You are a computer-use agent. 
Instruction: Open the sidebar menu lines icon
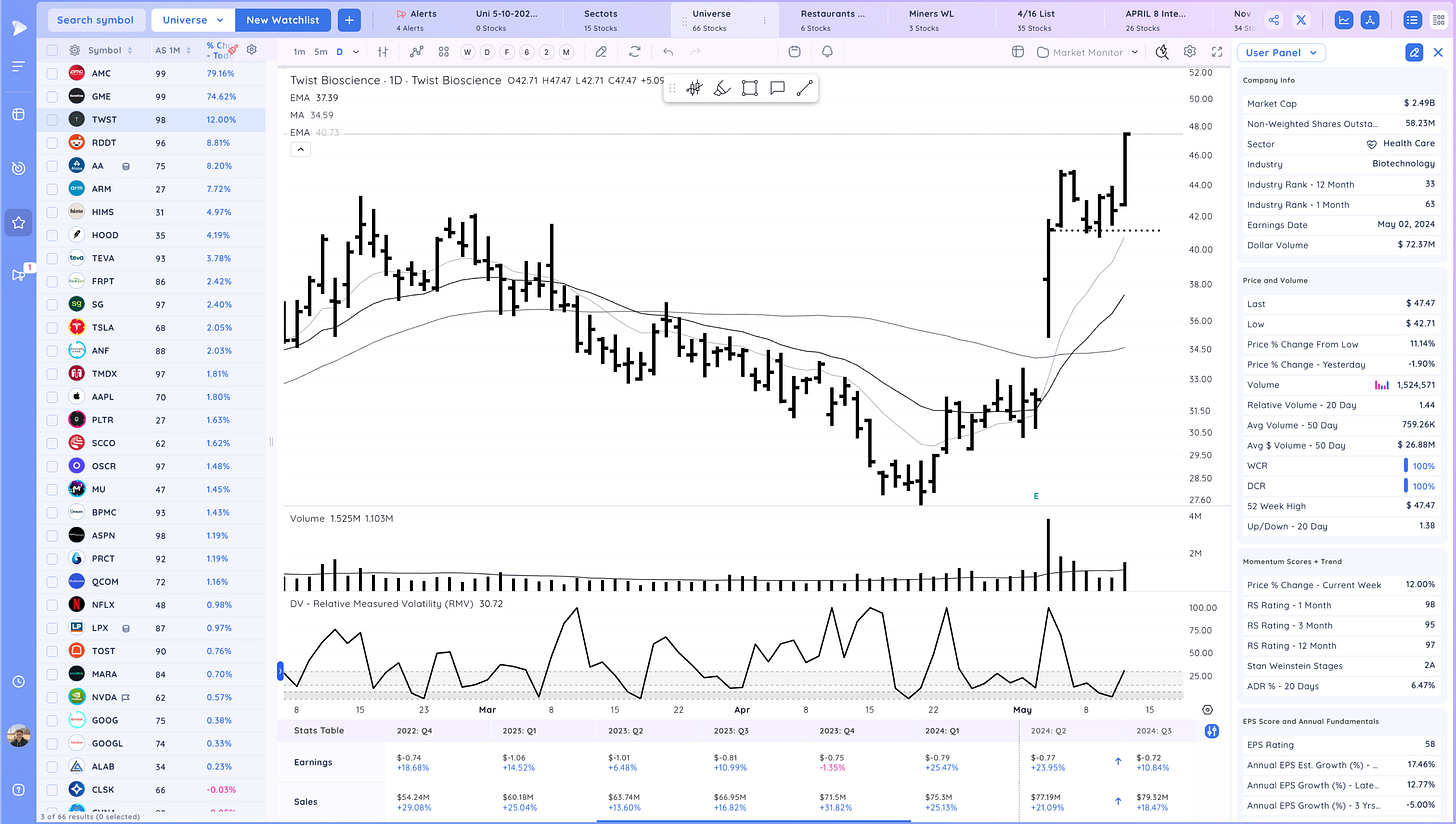(x=18, y=66)
